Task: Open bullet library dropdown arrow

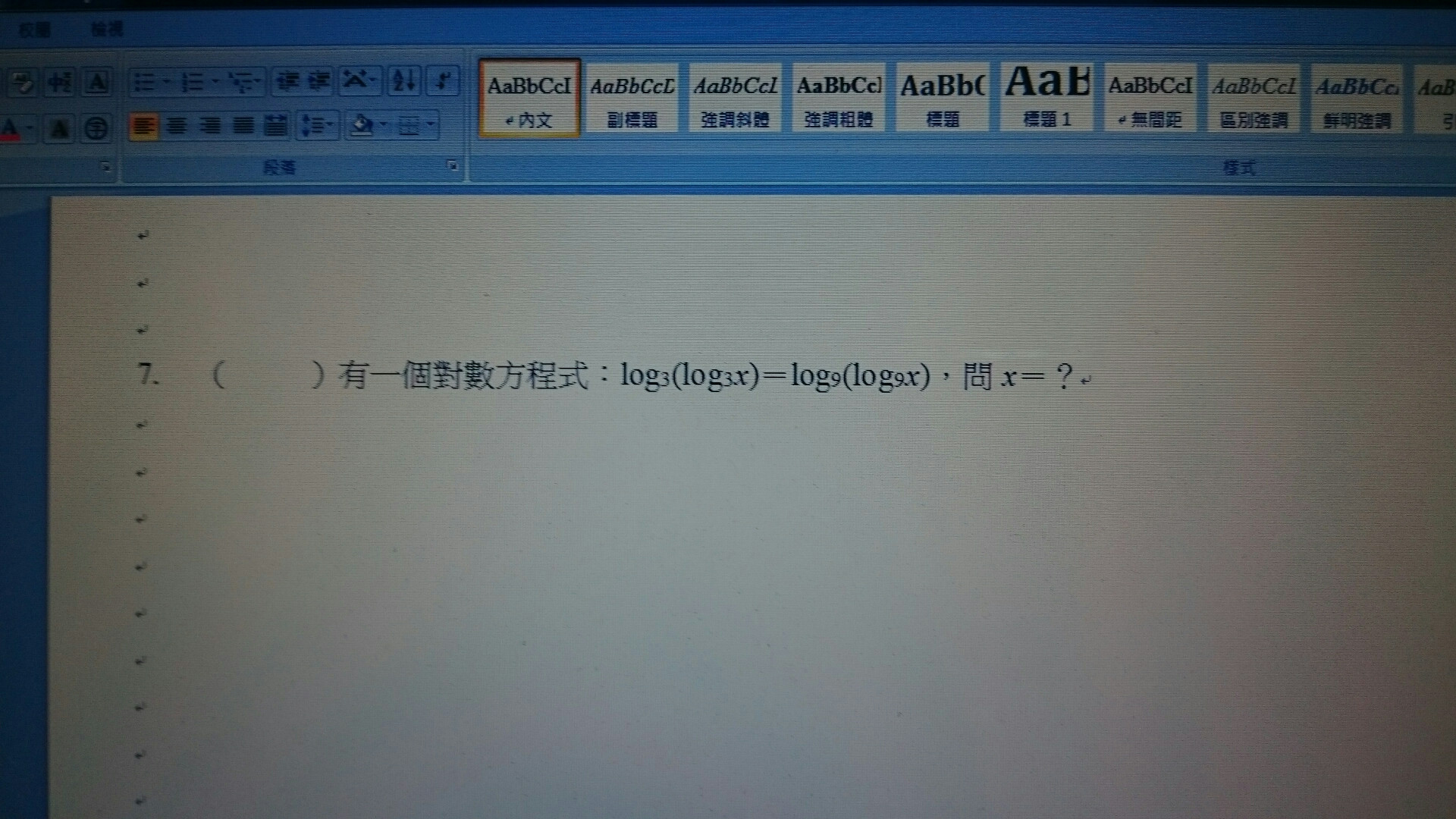Action: 165,82
